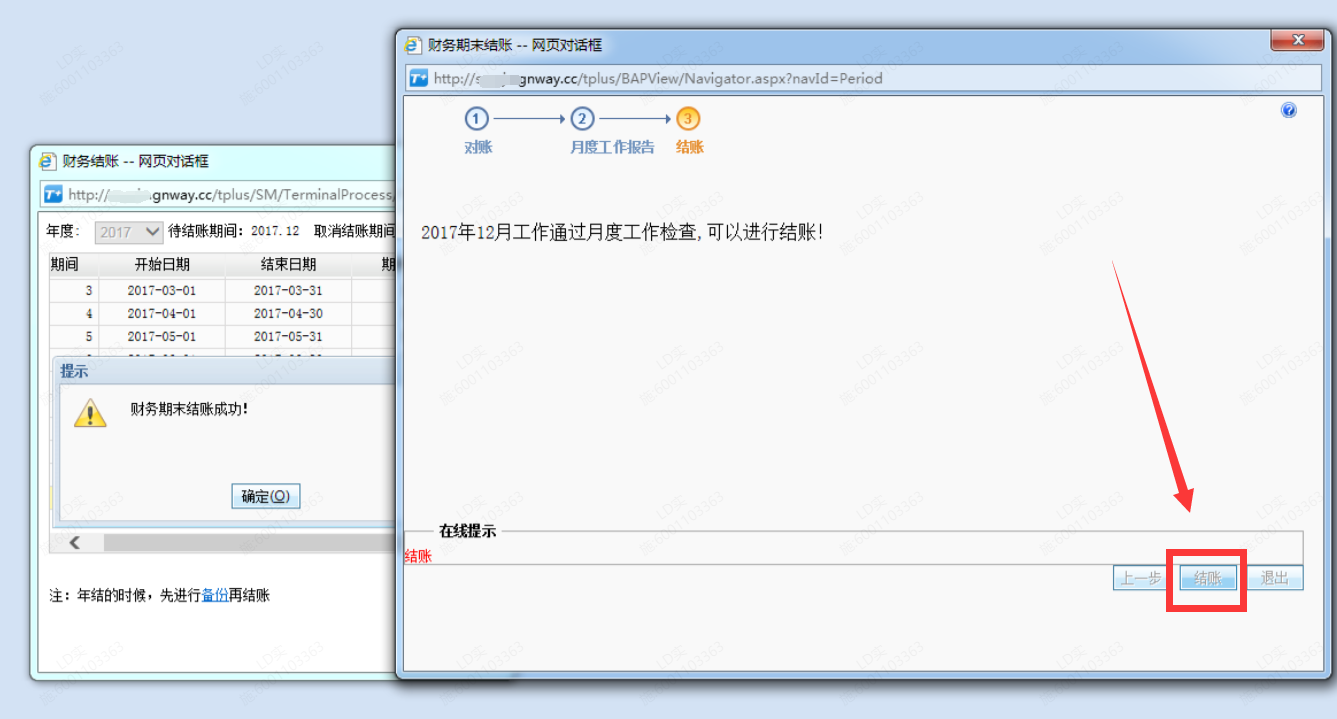Click the 结束日期 column header
The width and height of the screenshot is (1337, 719).
tap(288, 265)
